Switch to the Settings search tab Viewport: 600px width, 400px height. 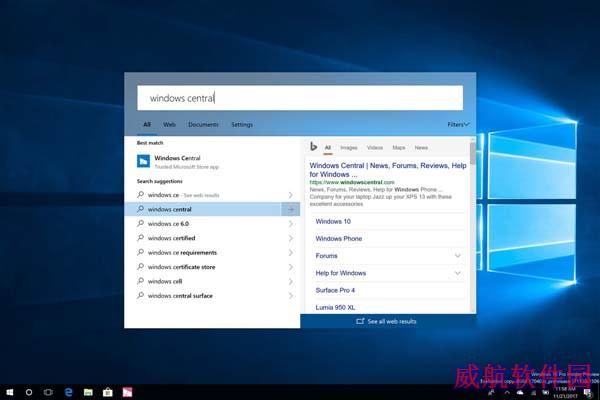click(242, 124)
